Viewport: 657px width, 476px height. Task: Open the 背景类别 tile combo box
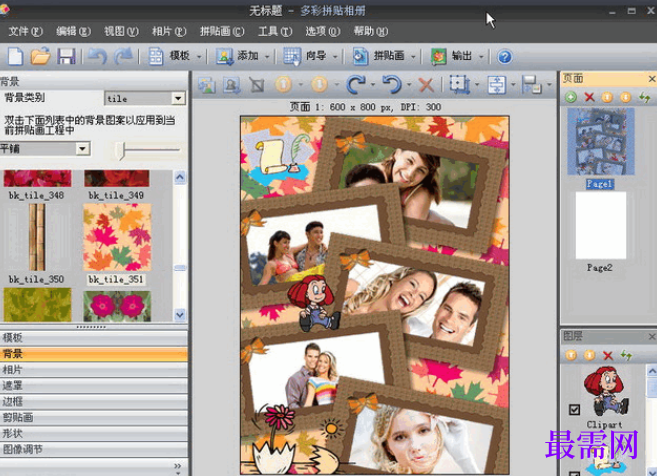pyautogui.click(x=145, y=98)
